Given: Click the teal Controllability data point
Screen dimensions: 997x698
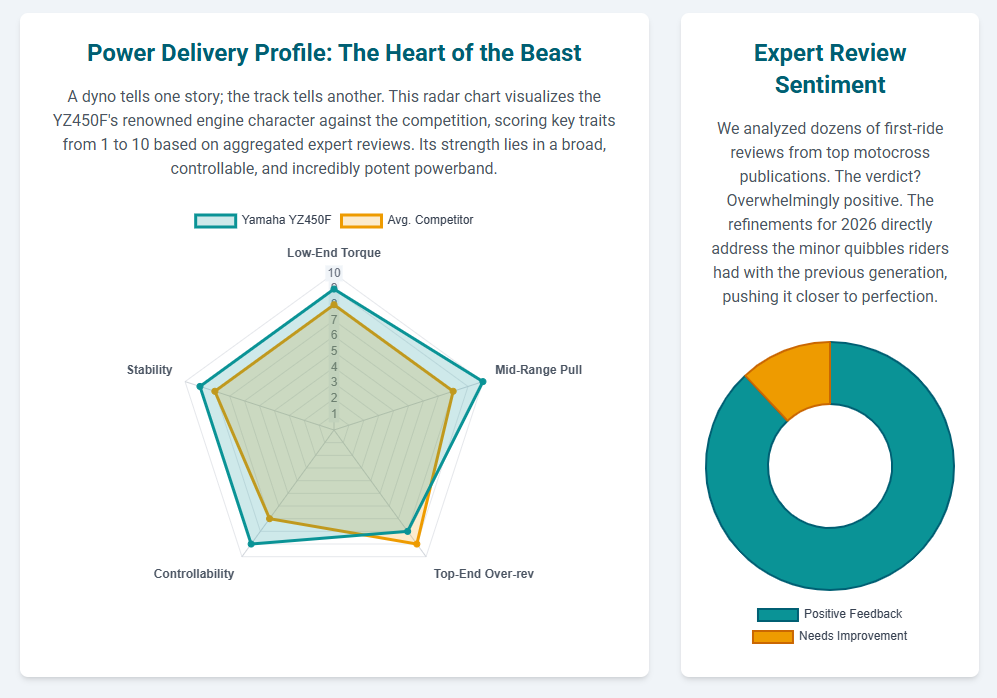Looking at the screenshot, I should pos(251,544).
